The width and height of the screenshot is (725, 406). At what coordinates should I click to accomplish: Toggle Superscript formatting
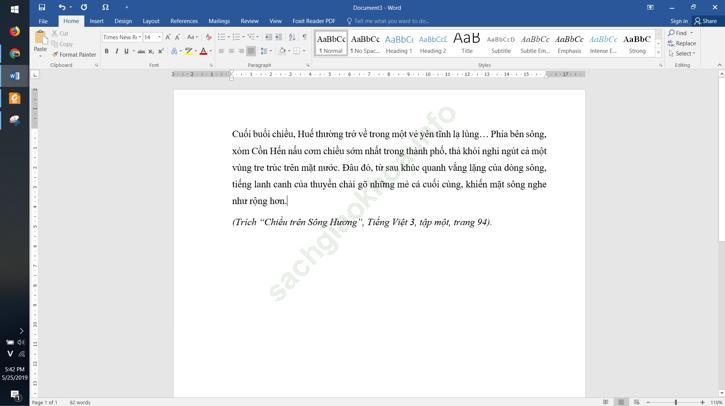161,51
